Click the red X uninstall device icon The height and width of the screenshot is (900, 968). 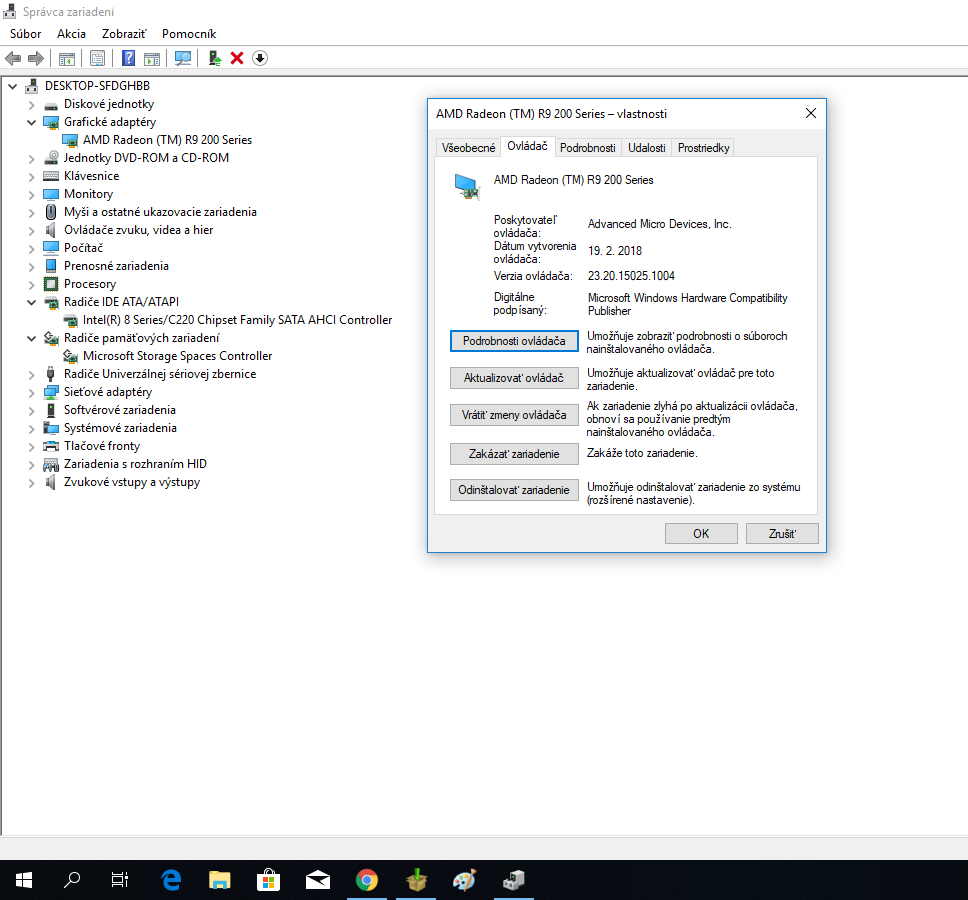237,59
